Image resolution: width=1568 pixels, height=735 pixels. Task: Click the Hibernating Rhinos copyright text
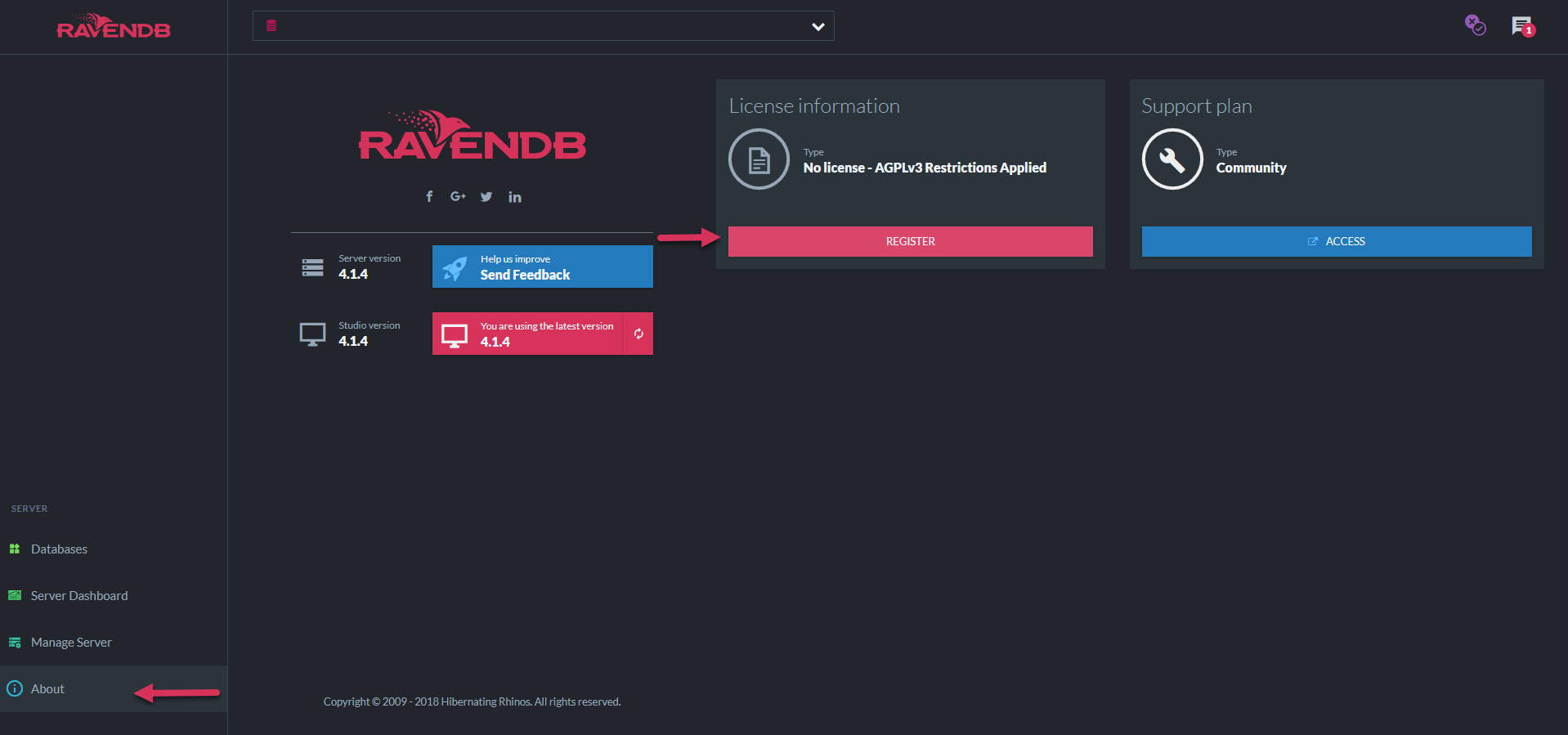[x=472, y=701]
